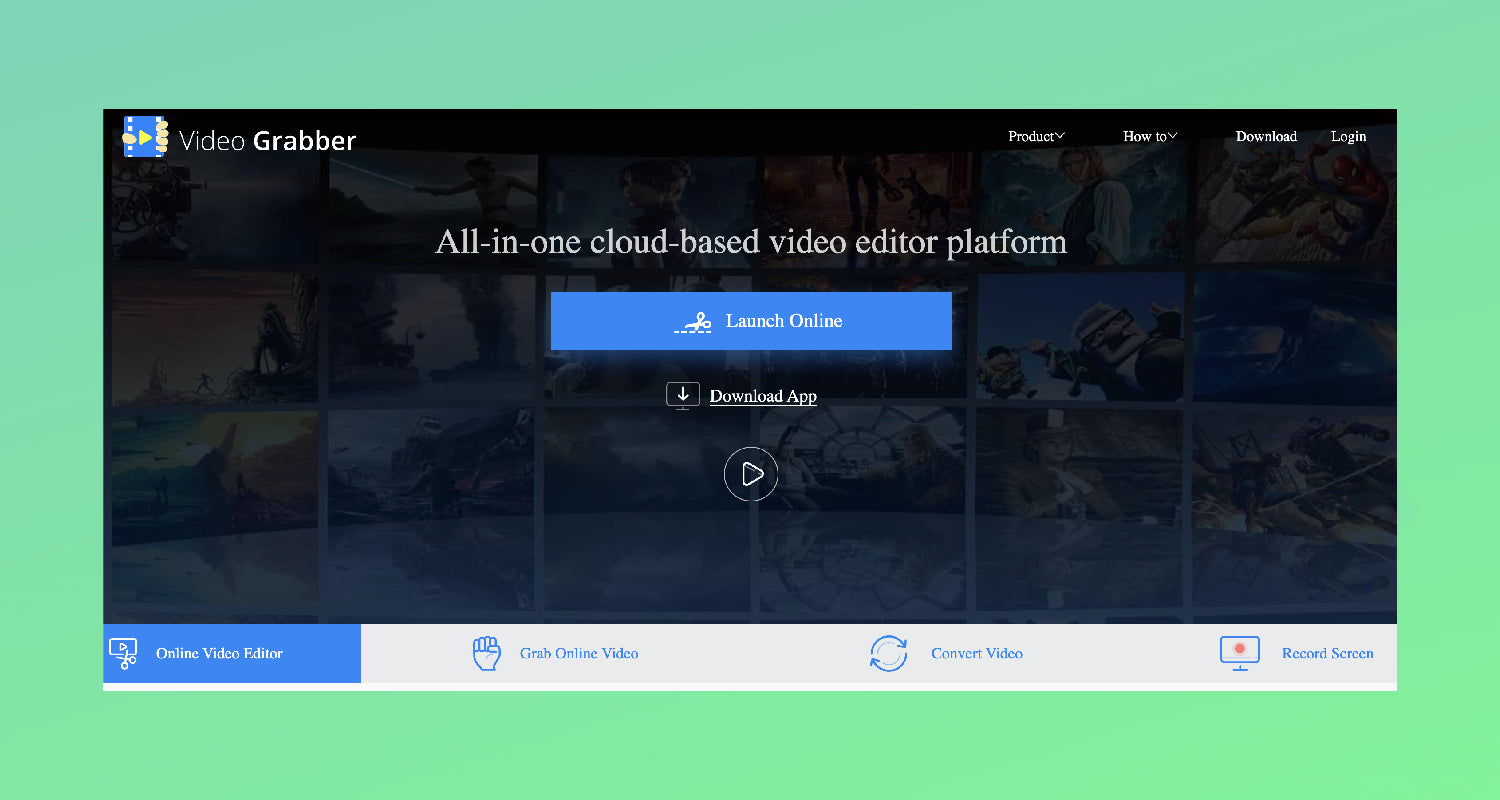Image resolution: width=1500 pixels, height=800 pixels.
Task: Click the Video Grabber logo icon
Action: pyautogui.click(x=146, y=137)
